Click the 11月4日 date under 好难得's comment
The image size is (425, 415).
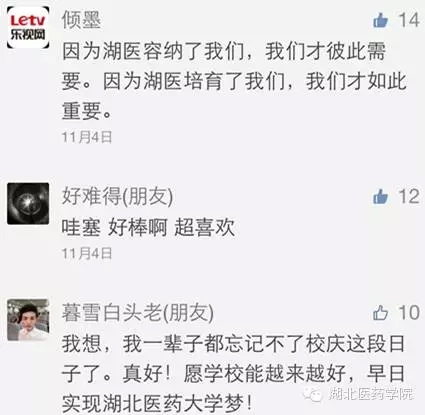pos(87,254)
